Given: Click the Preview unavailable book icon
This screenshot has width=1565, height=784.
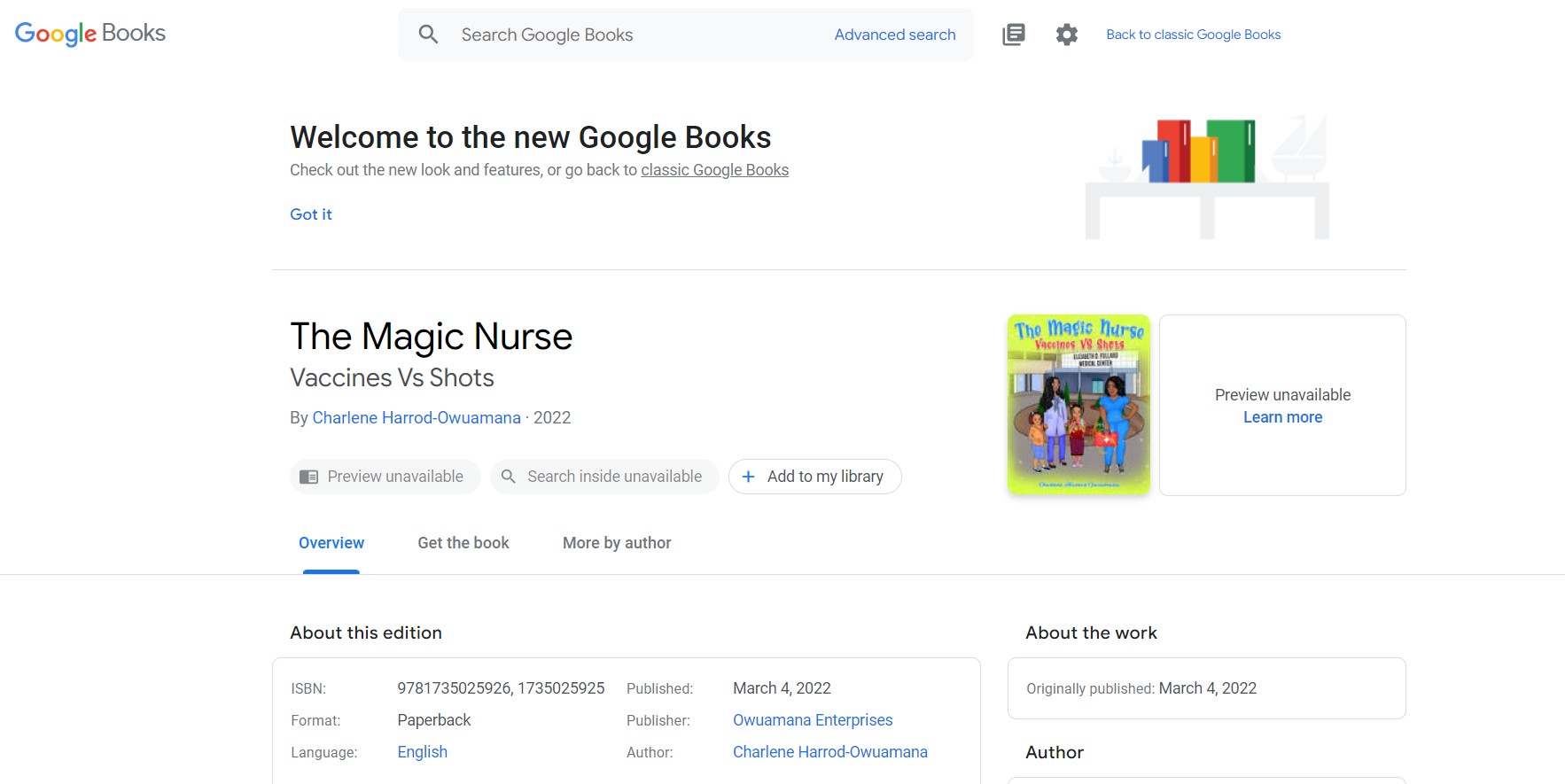Looking at the screenshot, I should (308, 477).
